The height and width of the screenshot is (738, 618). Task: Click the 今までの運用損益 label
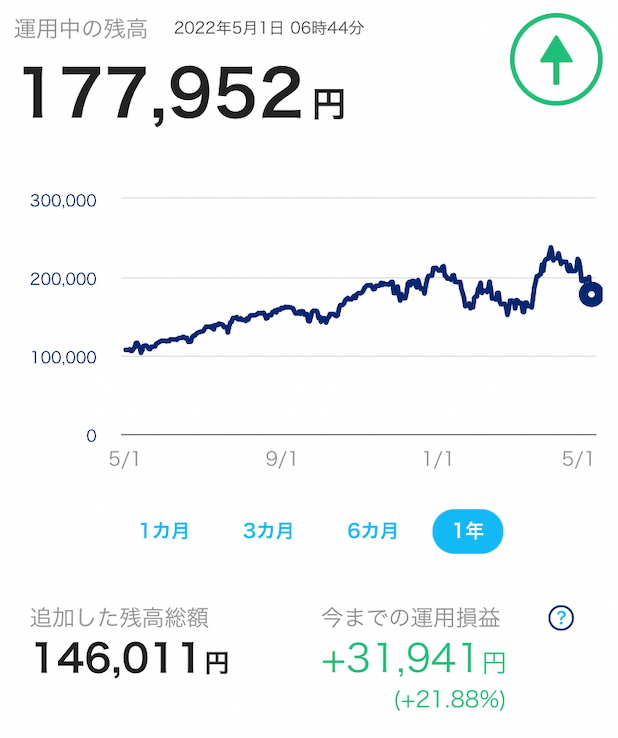coord(411,618)
